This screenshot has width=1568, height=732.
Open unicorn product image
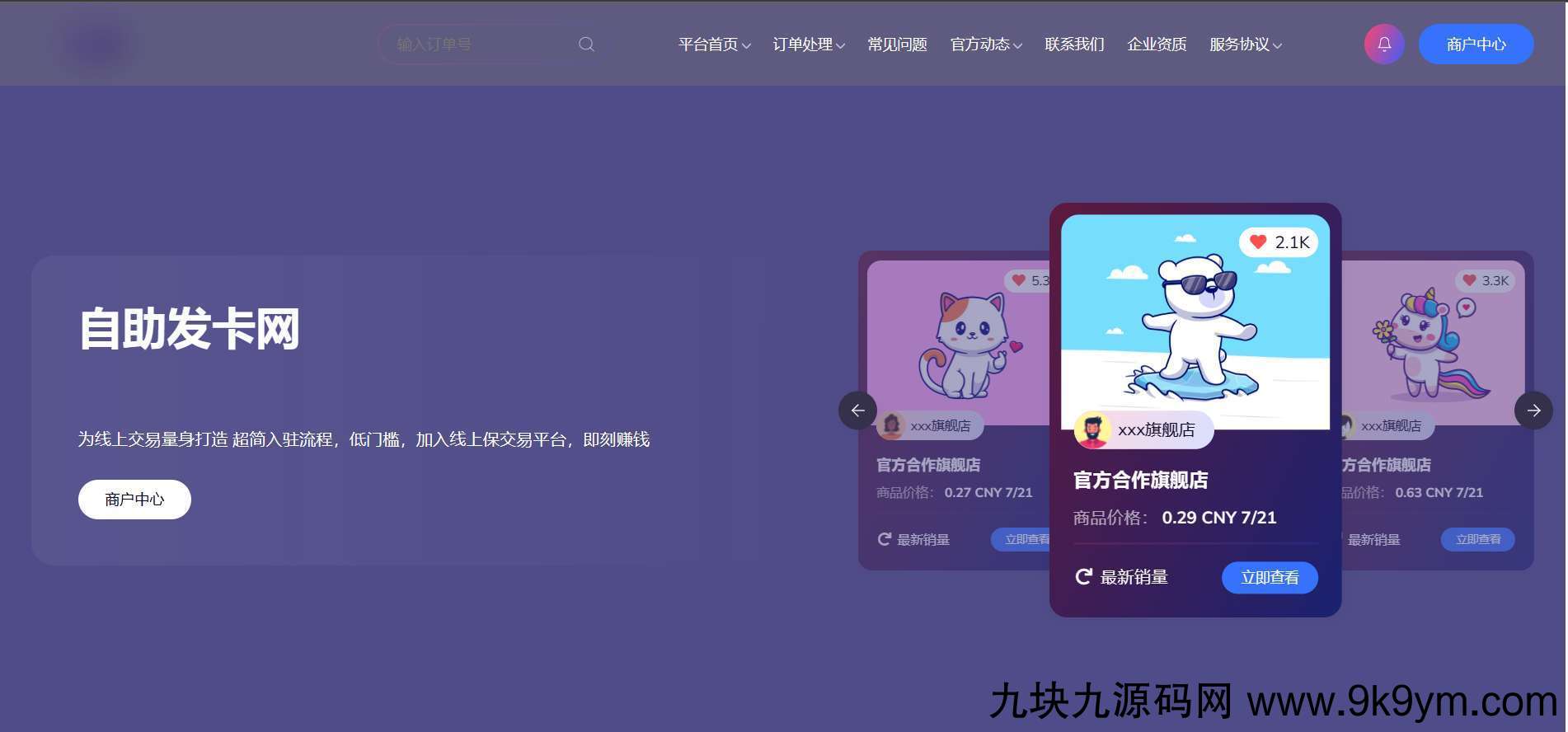click(1433, 343)
